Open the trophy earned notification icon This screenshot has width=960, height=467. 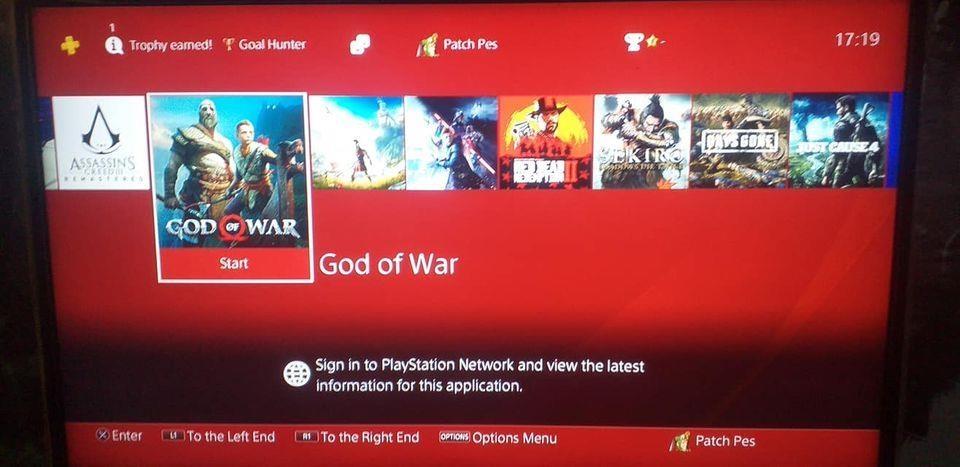(114, 45)
